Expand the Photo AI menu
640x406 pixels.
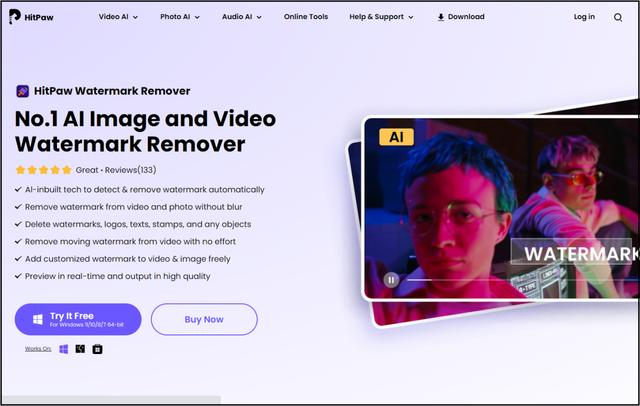(x=180, y=17)
